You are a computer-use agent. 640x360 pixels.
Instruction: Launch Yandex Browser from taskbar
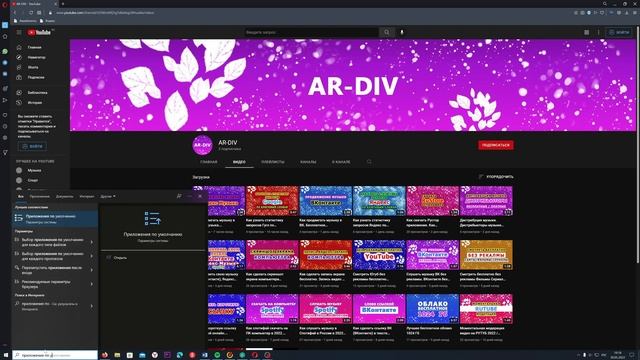click(x=155, y=355)
